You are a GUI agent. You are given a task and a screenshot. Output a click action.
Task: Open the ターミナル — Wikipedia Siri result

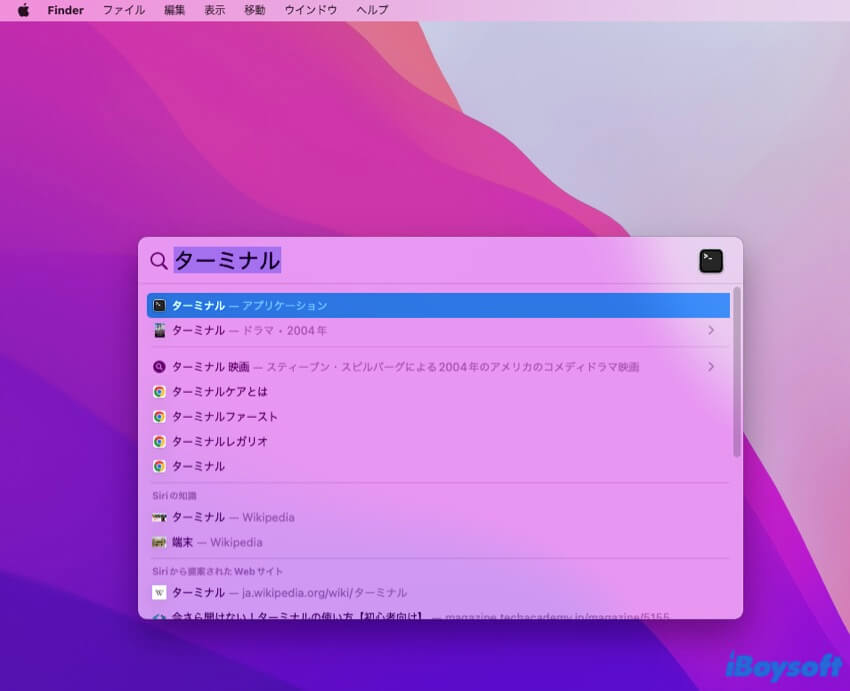point(438,518)
